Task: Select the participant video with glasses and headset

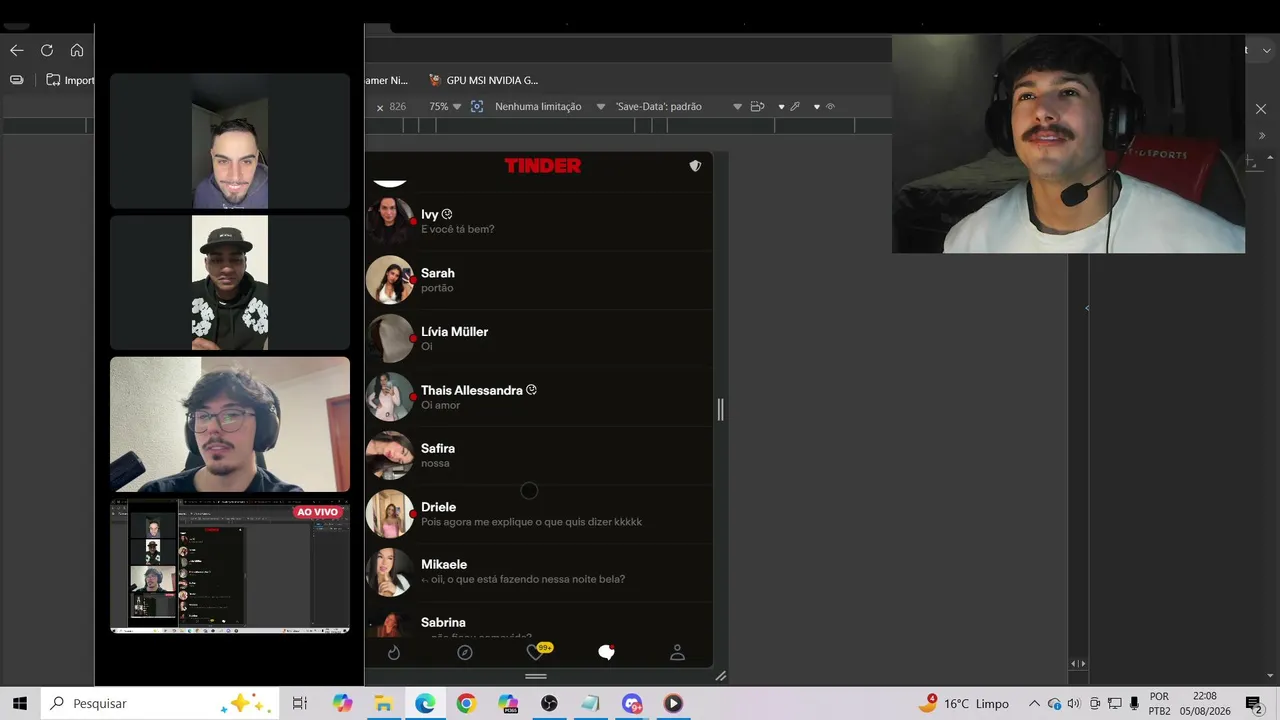Action: point(230,424)
